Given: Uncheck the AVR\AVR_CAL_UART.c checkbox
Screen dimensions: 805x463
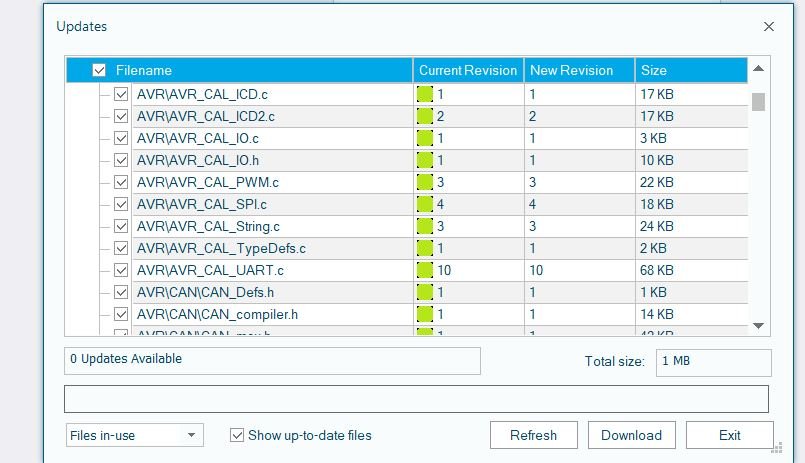Looking at the screenshot, I should click(x=121, y=271).
